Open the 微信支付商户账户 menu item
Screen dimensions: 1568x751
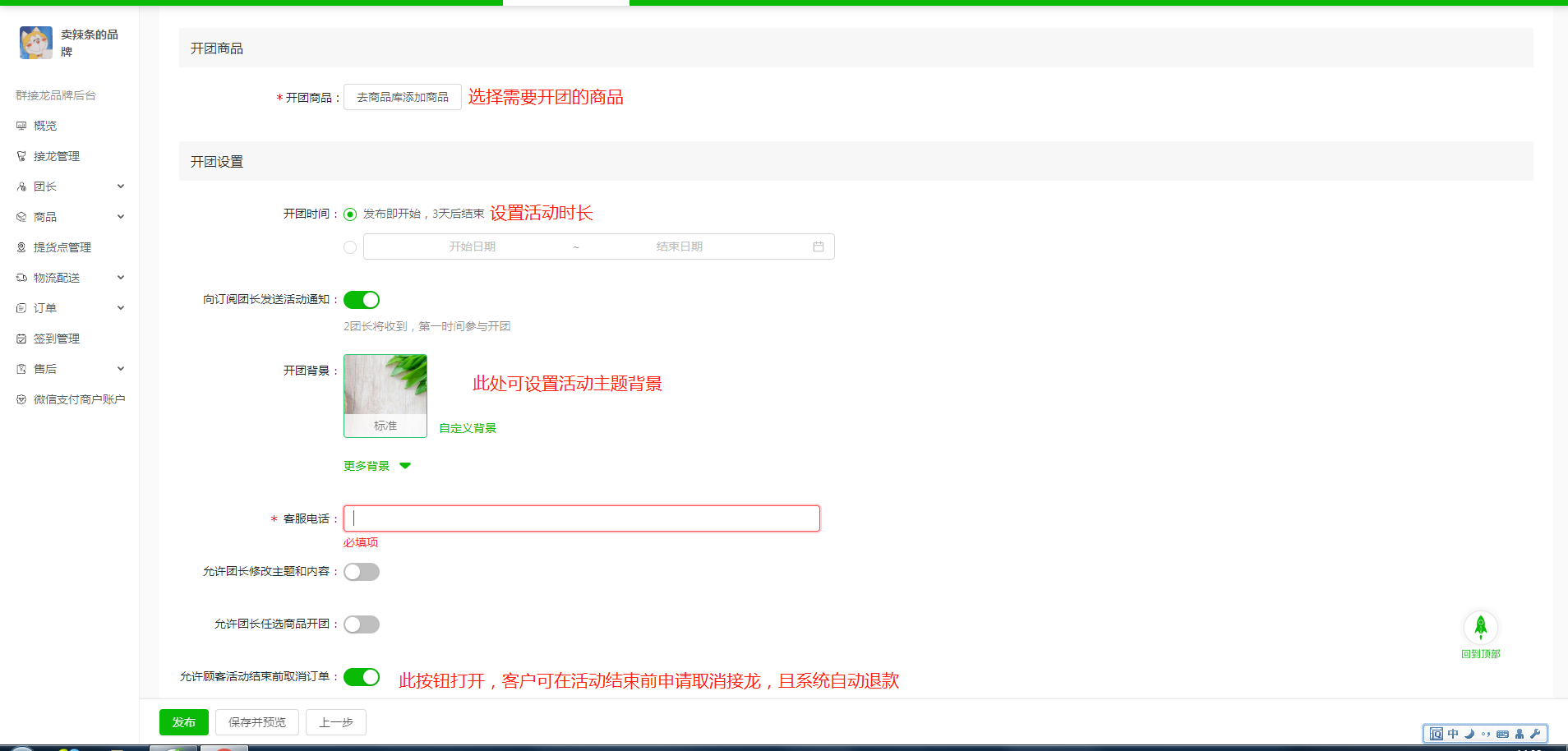point(80,399)
